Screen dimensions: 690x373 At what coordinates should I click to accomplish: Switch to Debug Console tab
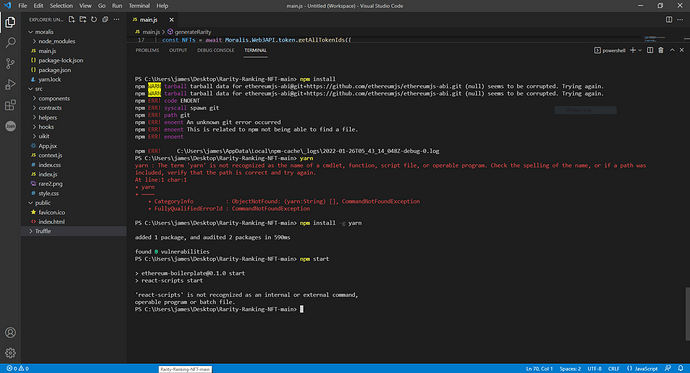216,50
